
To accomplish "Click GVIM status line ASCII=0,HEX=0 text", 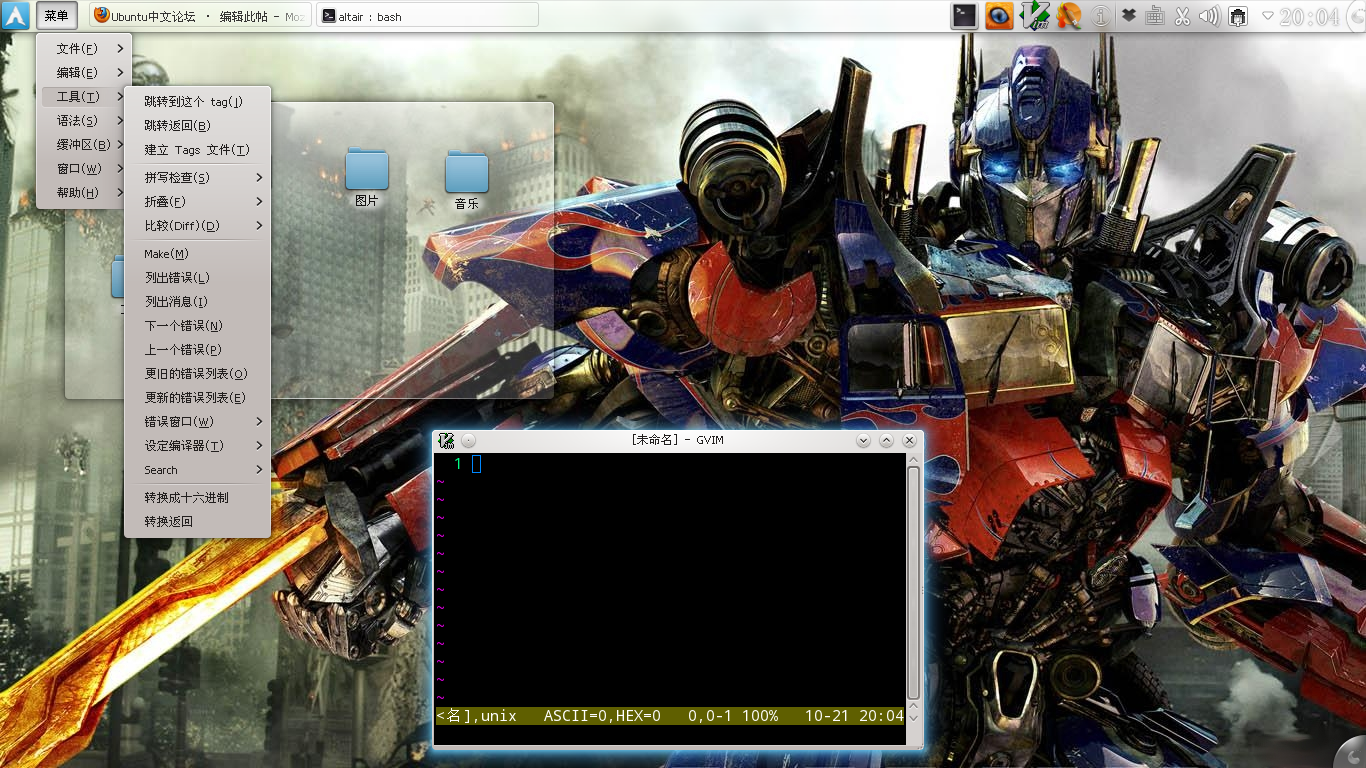I will pyautogui.click(x=602, y=716).
